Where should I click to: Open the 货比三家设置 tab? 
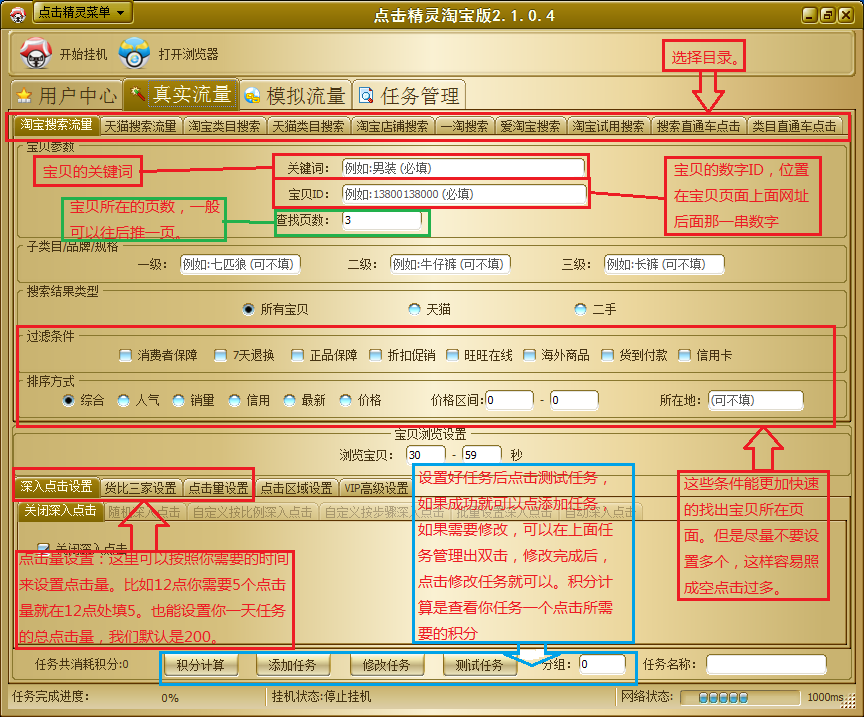tap(140, 488)
